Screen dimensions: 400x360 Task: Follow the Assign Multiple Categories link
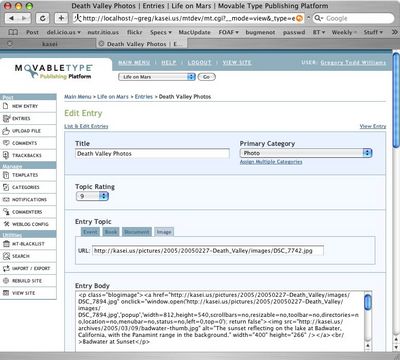tap(271, 162)
